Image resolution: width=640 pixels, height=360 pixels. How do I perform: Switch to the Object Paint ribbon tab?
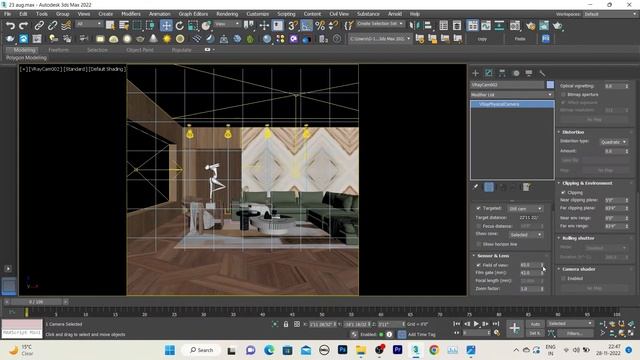(x=140, y=50)
